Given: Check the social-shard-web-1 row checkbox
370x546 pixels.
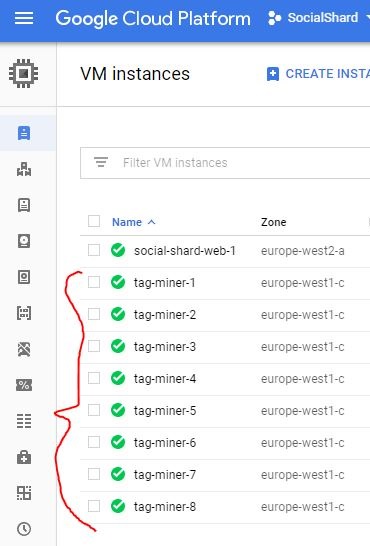Looking at the screenshot, I should click(94, 250).
